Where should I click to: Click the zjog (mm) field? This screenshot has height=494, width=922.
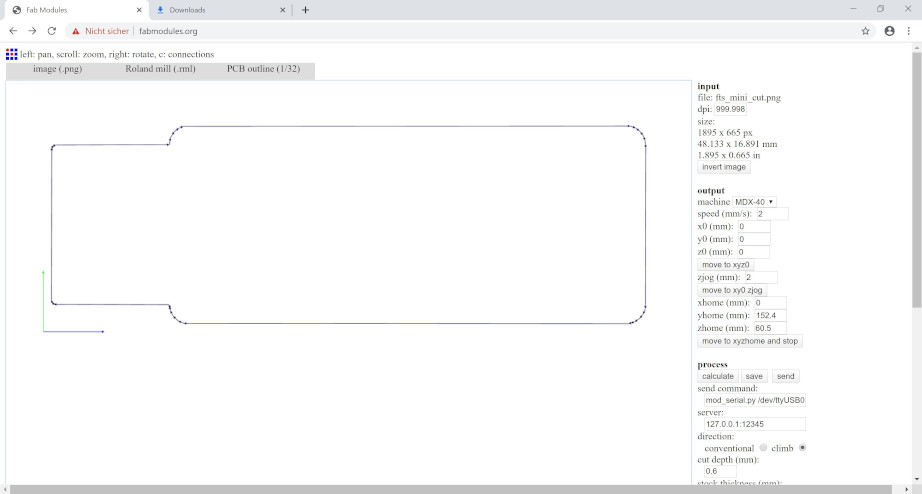(761, 278)
